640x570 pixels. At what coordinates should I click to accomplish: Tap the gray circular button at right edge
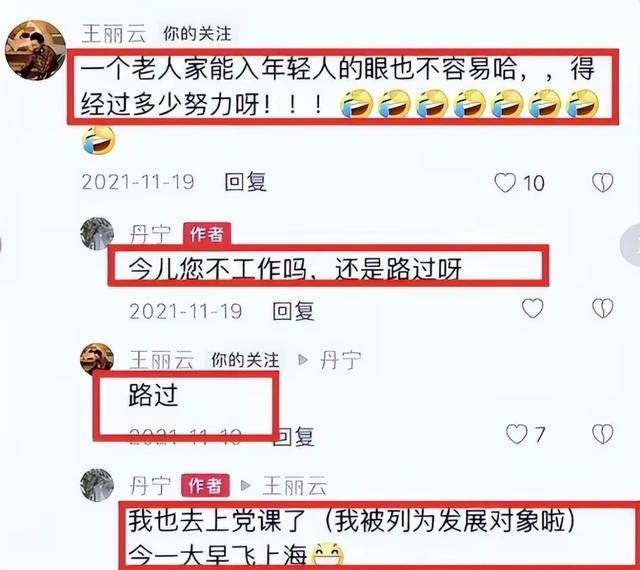pos(631,245)
